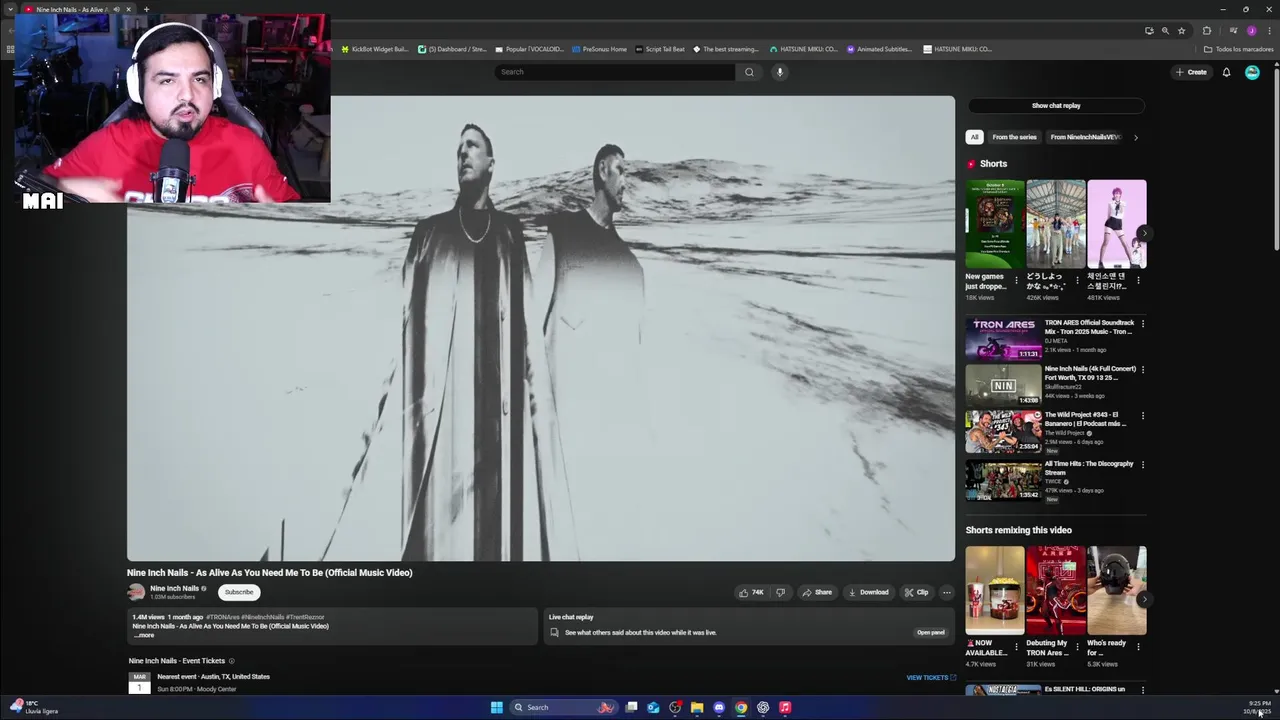Screen dimensions: 1280x720
Task: Click the YouTube search magnifier button
Action: click(749, 72)
